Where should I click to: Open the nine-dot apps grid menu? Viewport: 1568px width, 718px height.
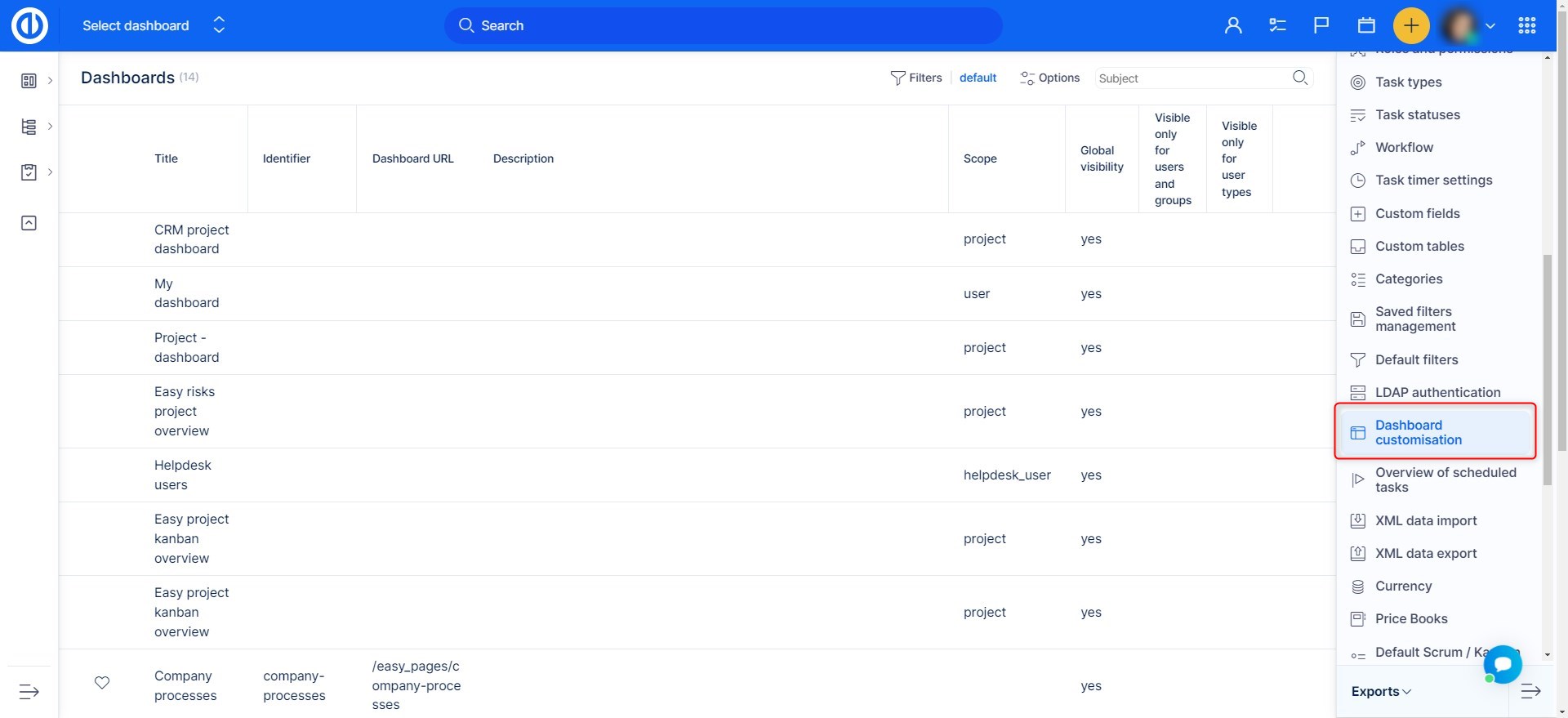pos(1526,25)
